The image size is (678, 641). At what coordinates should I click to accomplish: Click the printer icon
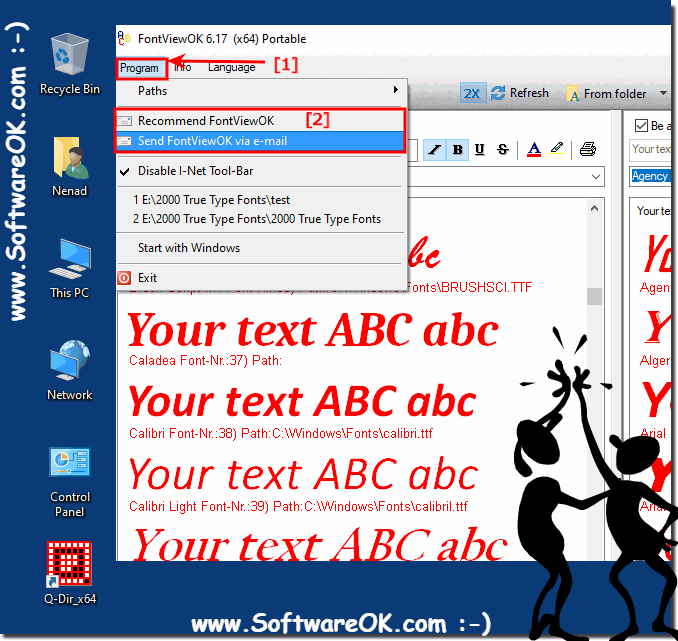click(x=588, y=149)
